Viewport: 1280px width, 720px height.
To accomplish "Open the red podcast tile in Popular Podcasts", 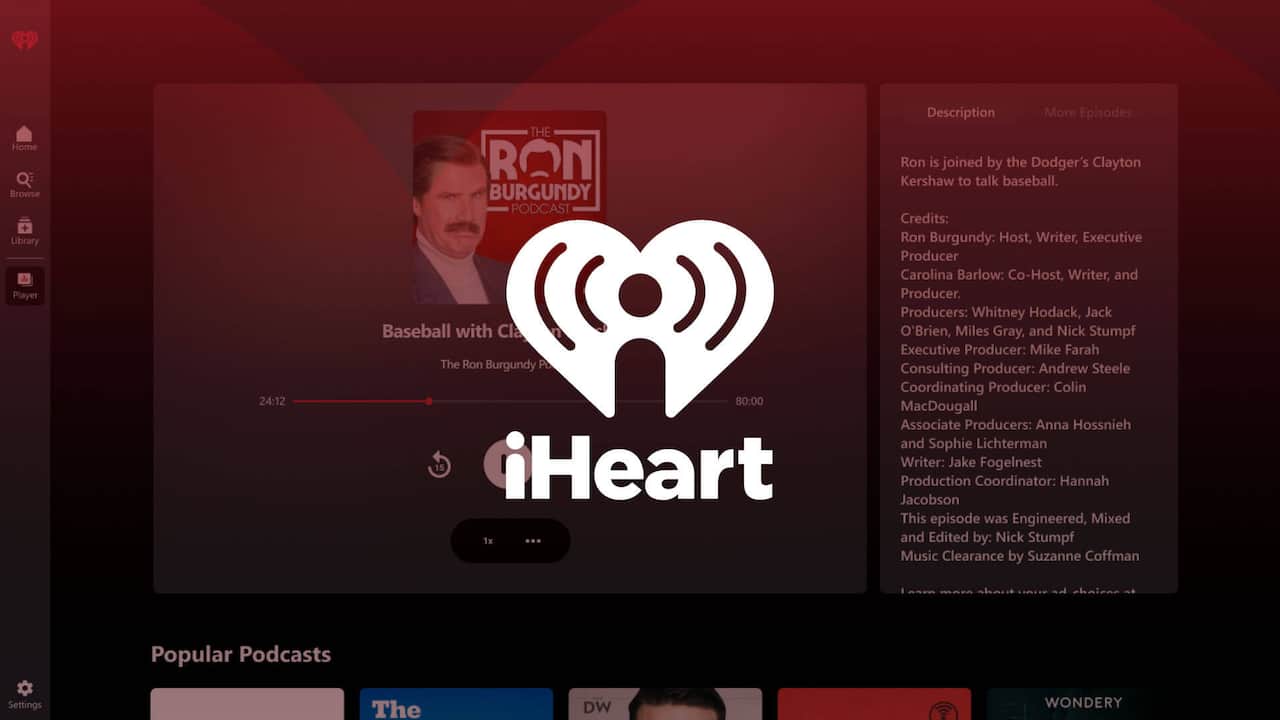I will click(874, 704).
